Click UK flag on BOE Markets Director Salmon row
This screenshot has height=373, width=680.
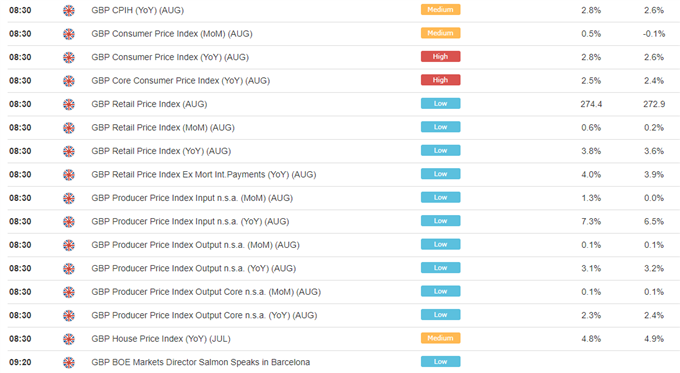(x=69, y=362)
